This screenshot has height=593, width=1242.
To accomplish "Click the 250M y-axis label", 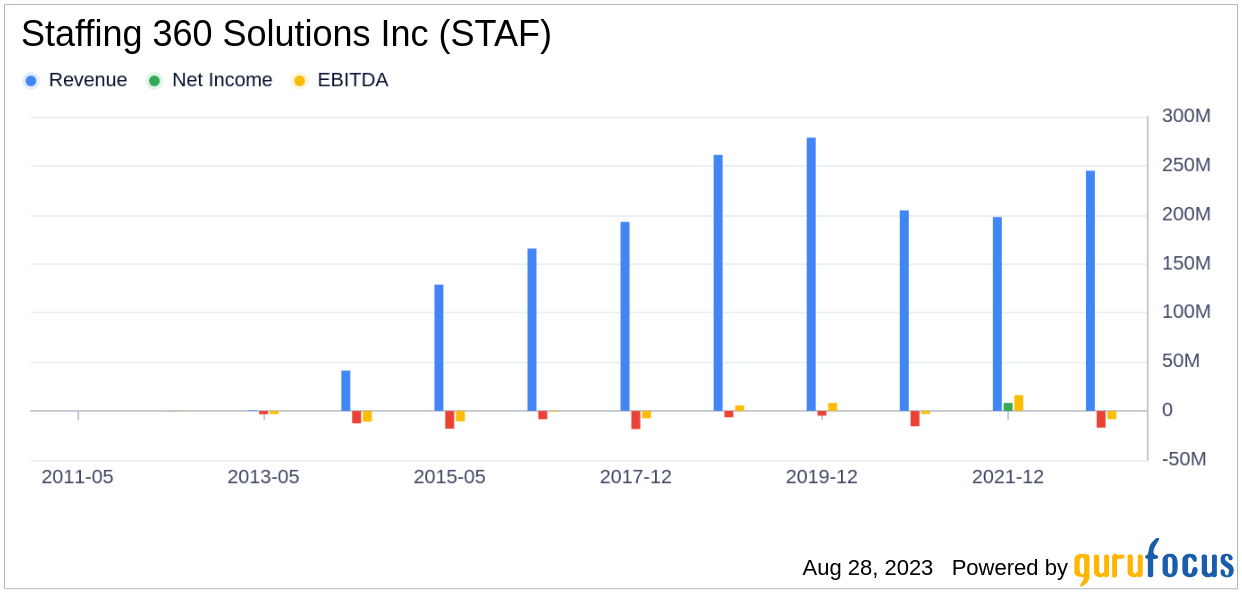I will pyautogui.click(x=1186, y=166).
